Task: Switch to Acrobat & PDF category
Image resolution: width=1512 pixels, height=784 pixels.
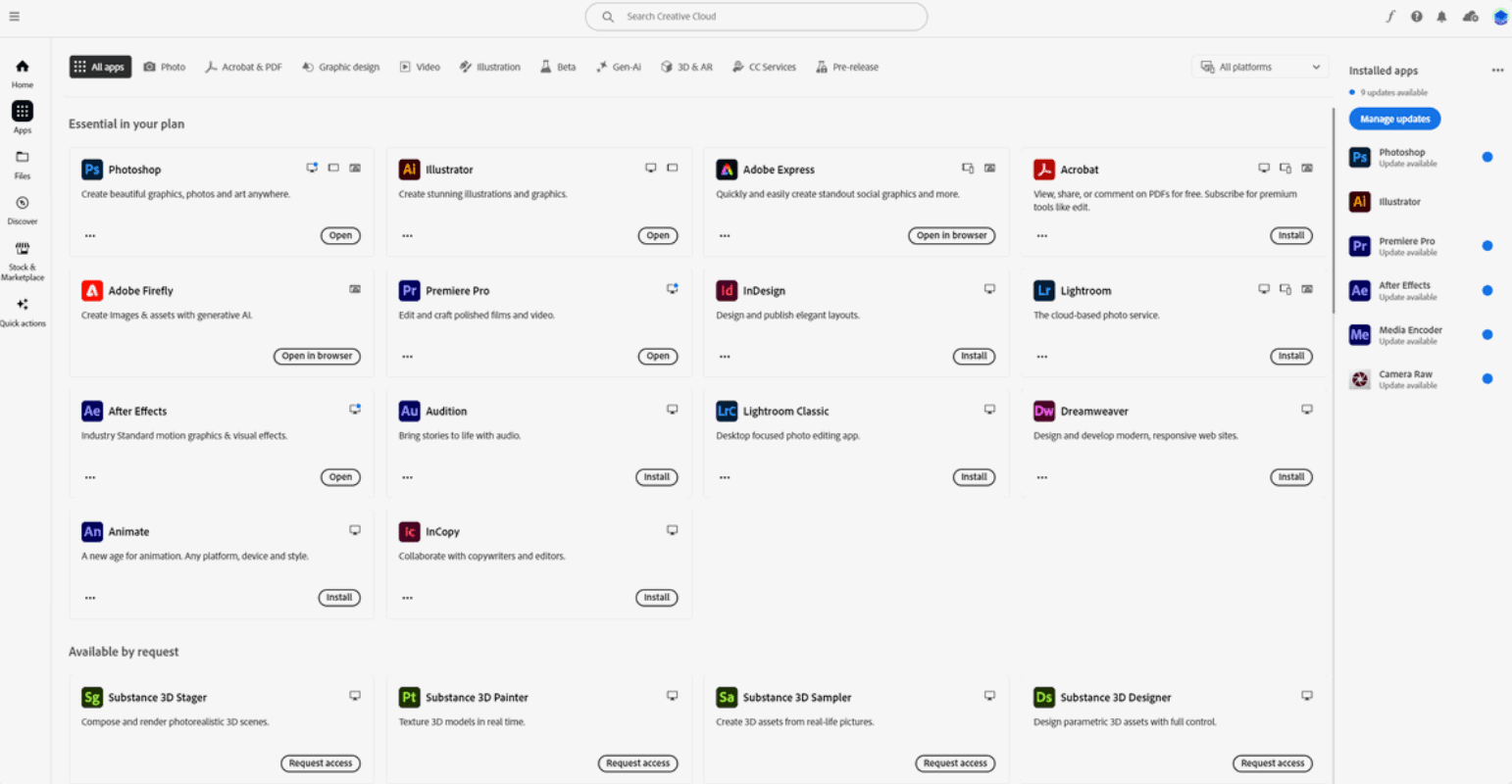Action: click(243, 67)
